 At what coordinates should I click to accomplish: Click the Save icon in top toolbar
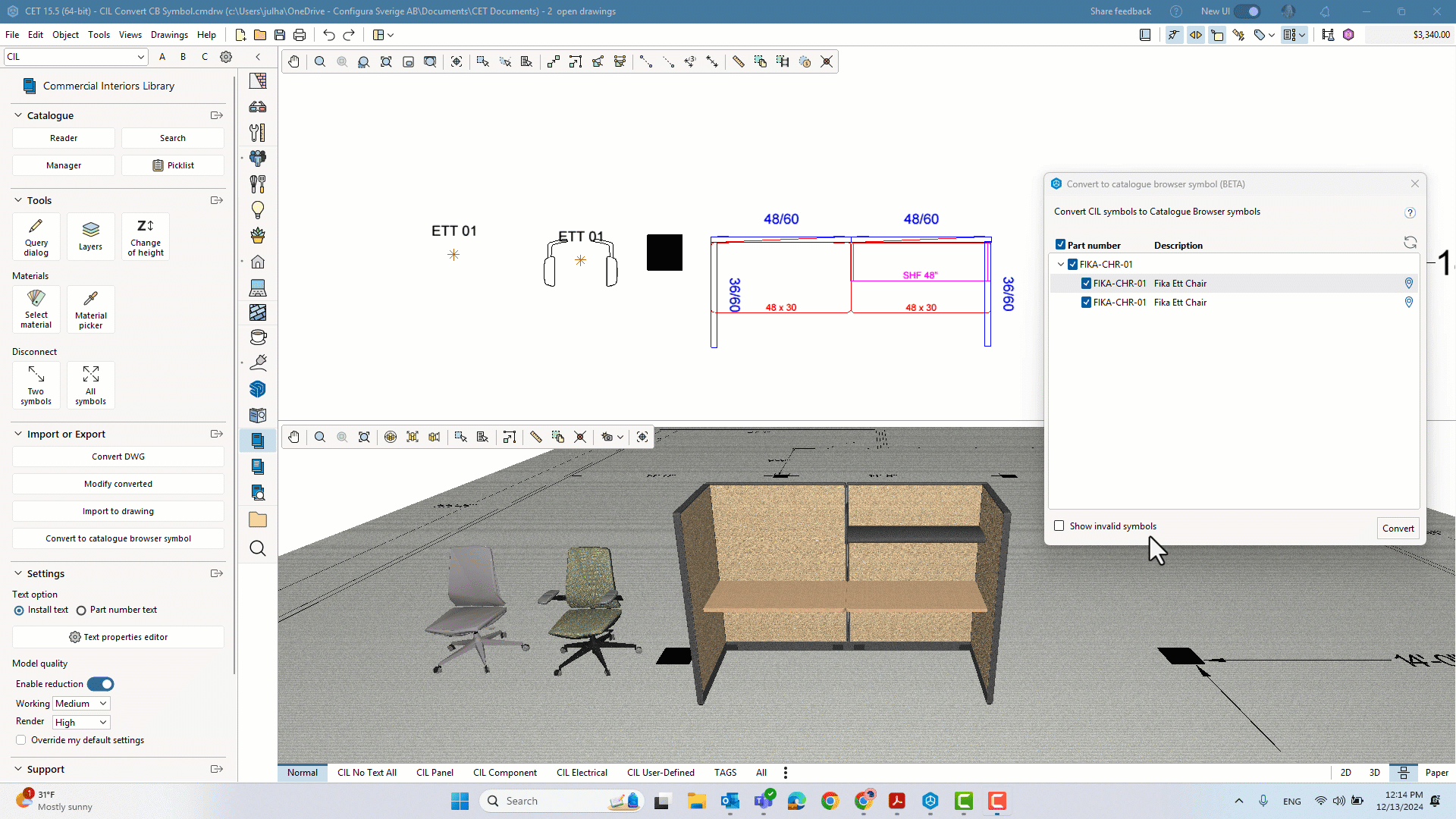[280, 35]
